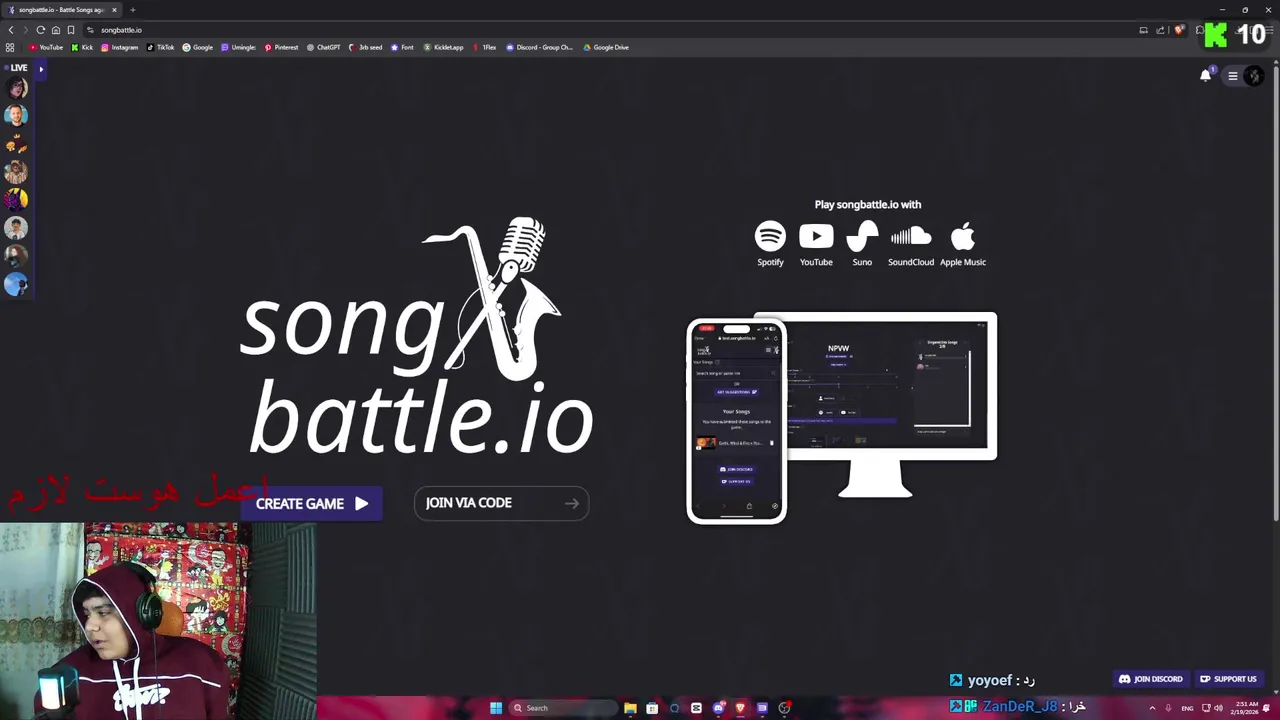Choose the Apple Music platform icon
1280x720 pixels.
pyautogui.click(x=963, y=244)
